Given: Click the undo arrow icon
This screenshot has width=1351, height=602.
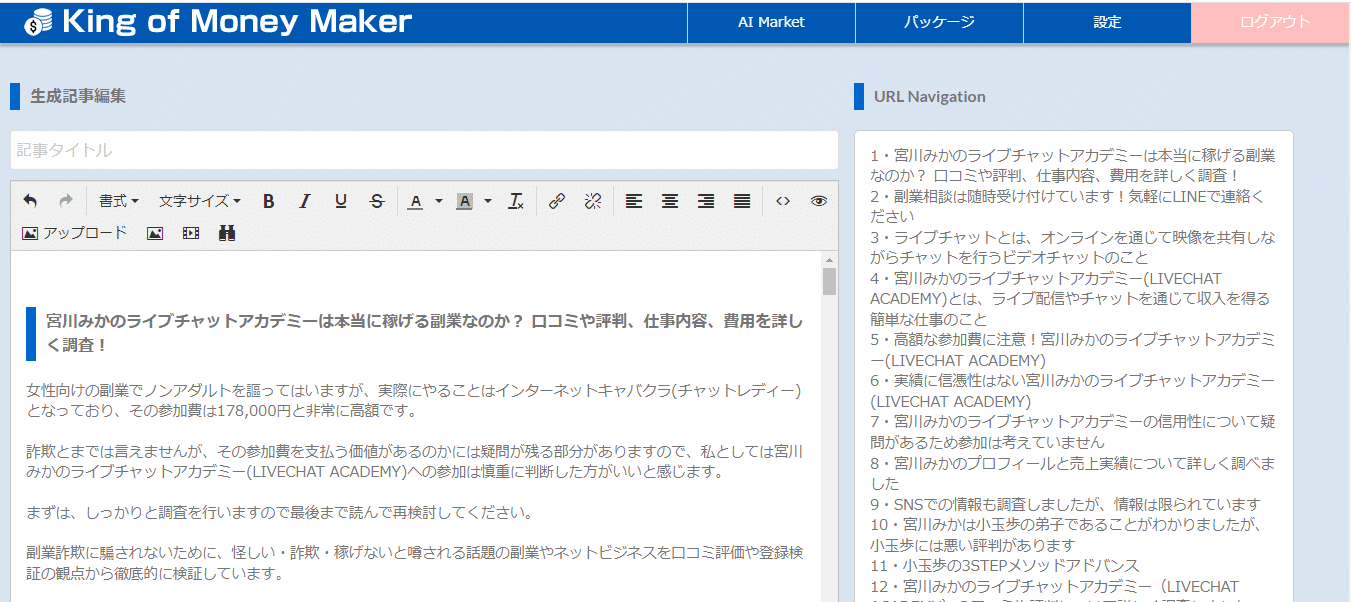Looking at the screenshot, I should click(30, 201).
